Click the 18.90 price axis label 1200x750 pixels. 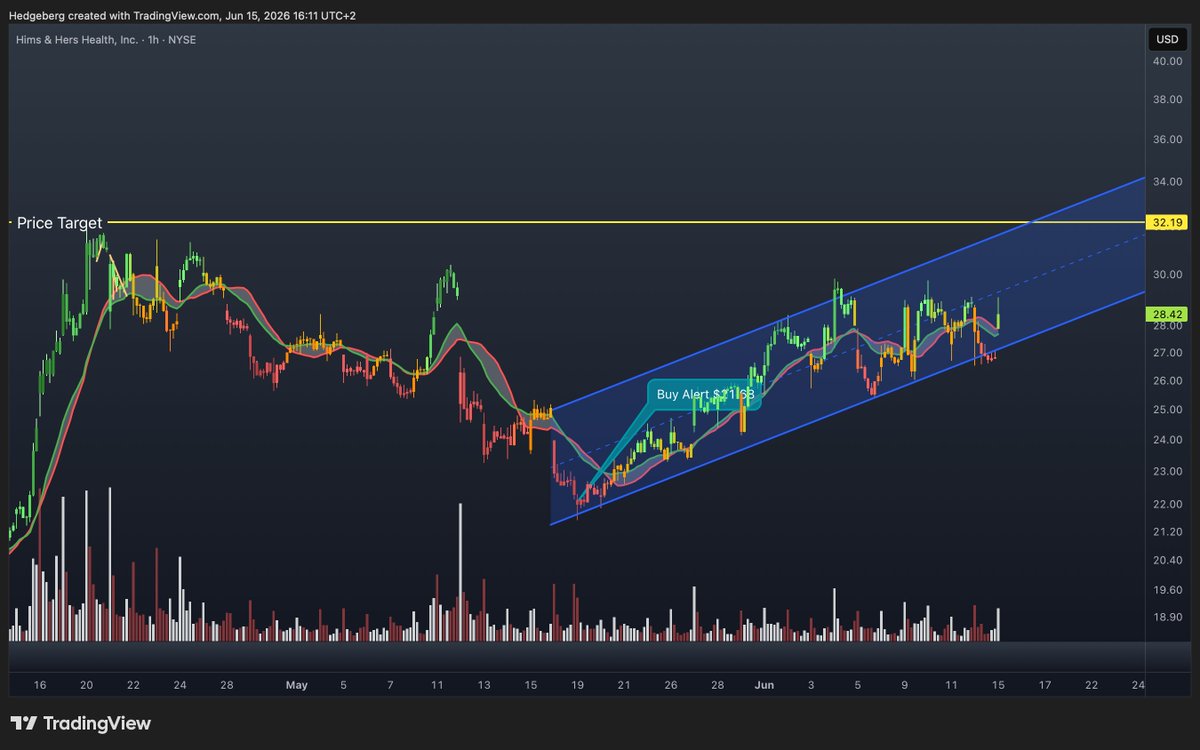pos(1167,619)
